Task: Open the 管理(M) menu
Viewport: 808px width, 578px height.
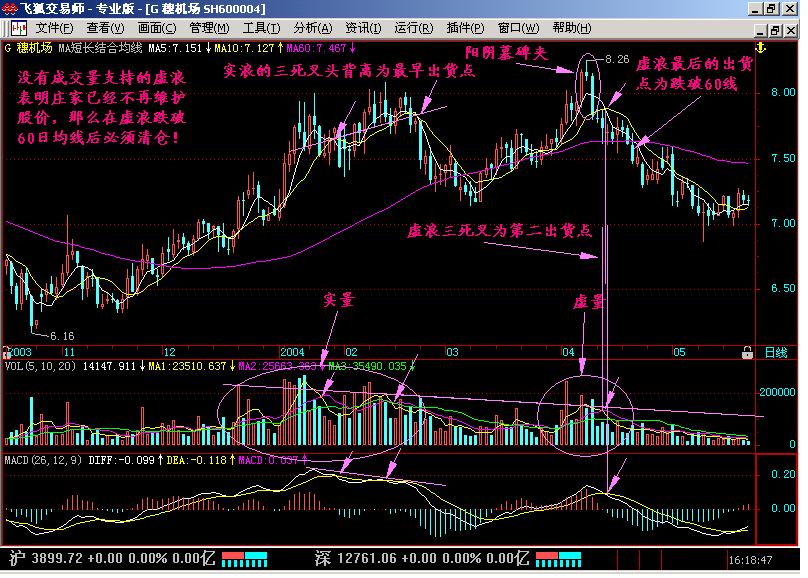Action: [x=209, y=28]
